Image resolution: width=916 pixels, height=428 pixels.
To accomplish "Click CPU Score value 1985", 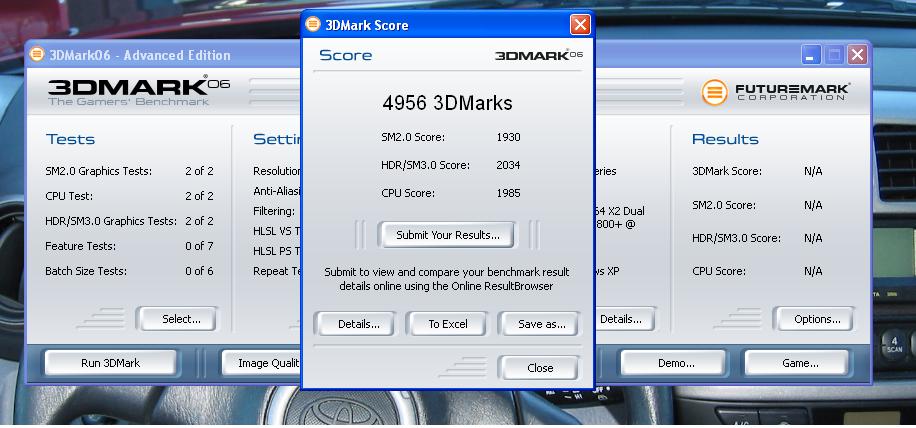I will (508, 193).
